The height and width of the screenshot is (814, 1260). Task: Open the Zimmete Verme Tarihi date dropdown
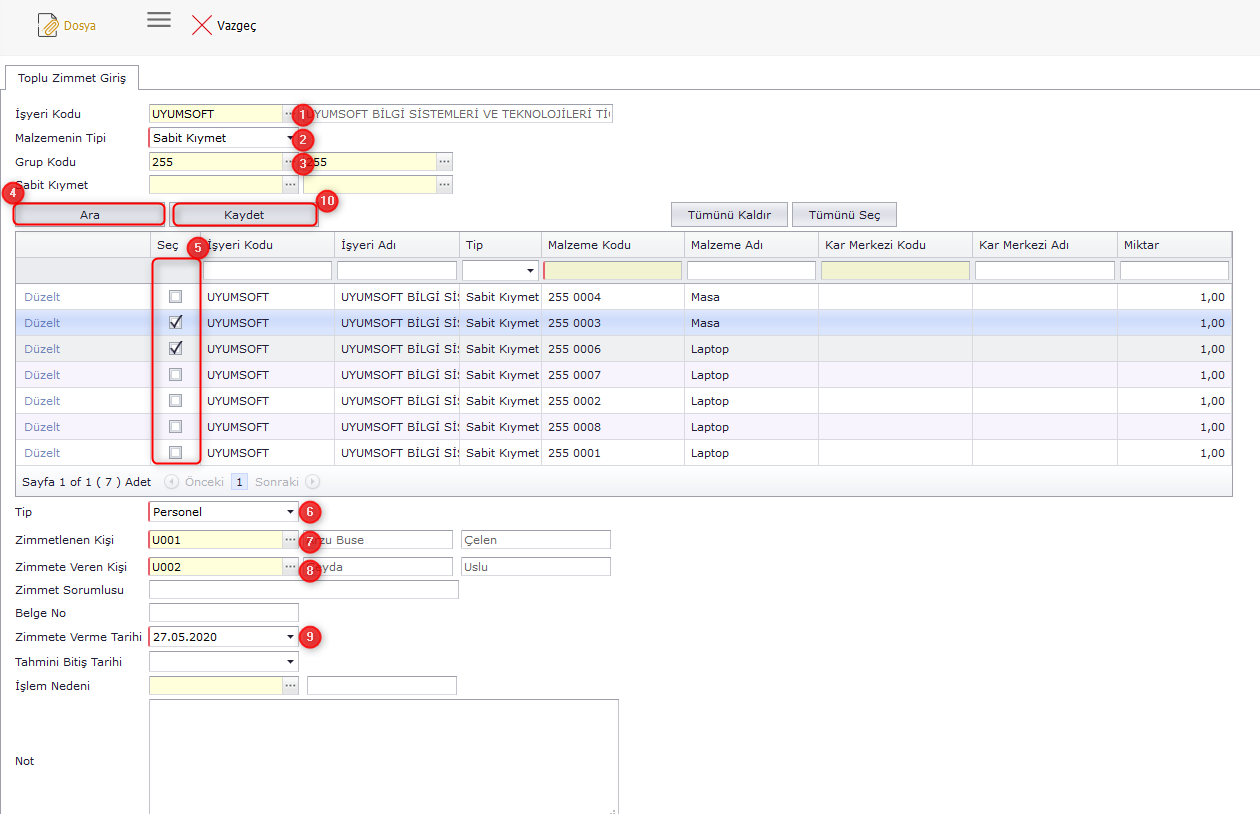click(x=291, y=637)
